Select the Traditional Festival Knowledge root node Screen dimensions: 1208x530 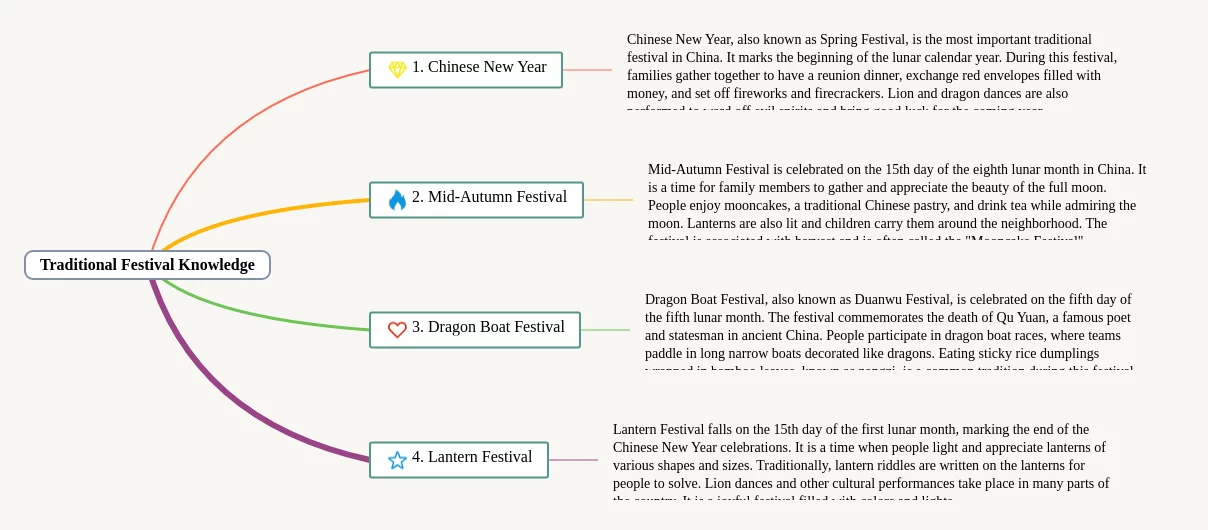(147, 265)
